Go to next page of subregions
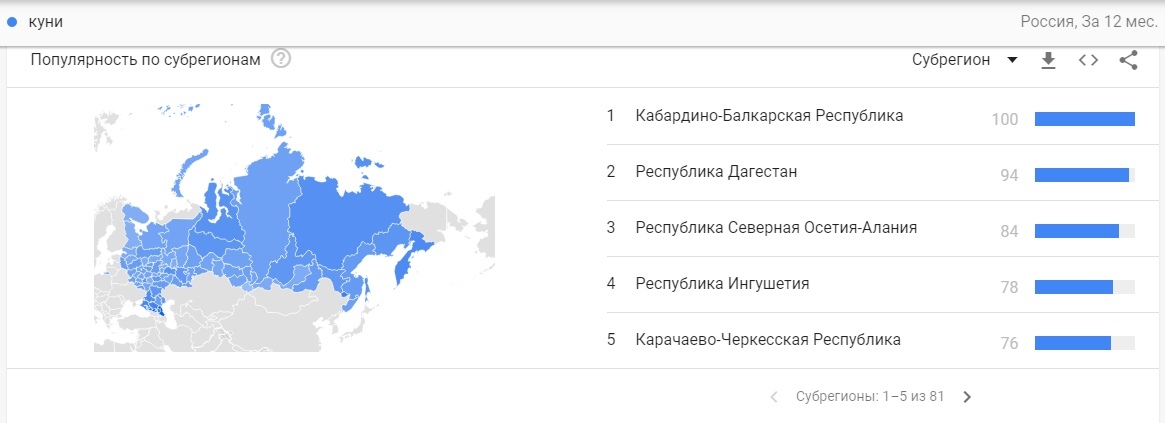Screen dimensions: 1165x423 [966, 397]
